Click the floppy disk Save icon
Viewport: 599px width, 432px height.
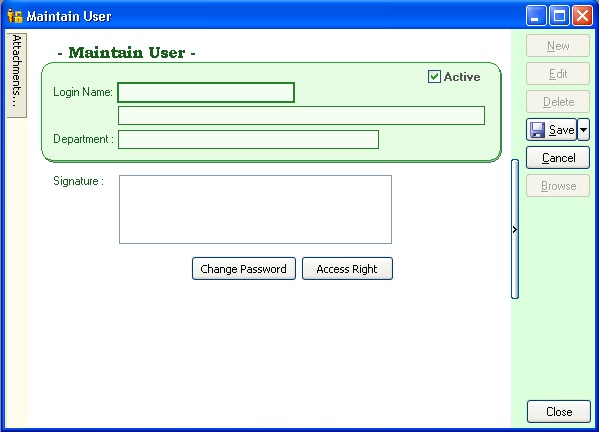click(537, 130)
